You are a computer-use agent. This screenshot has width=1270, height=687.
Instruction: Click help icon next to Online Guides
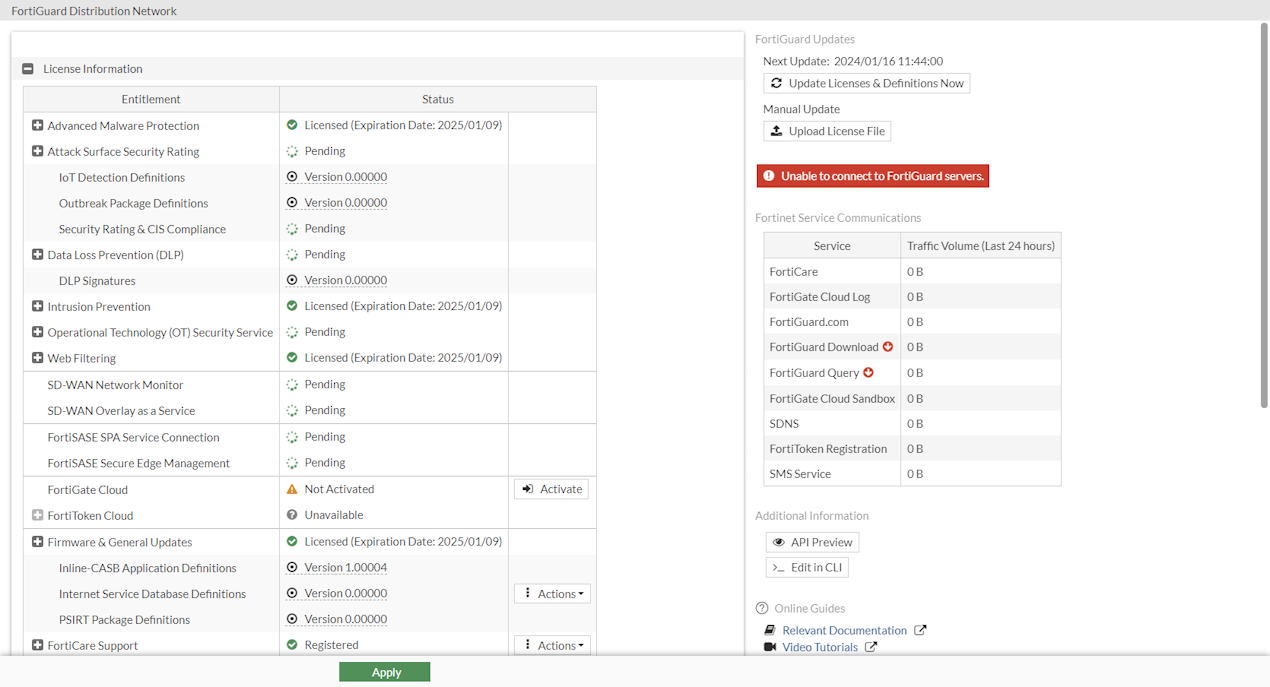point(762,608)
